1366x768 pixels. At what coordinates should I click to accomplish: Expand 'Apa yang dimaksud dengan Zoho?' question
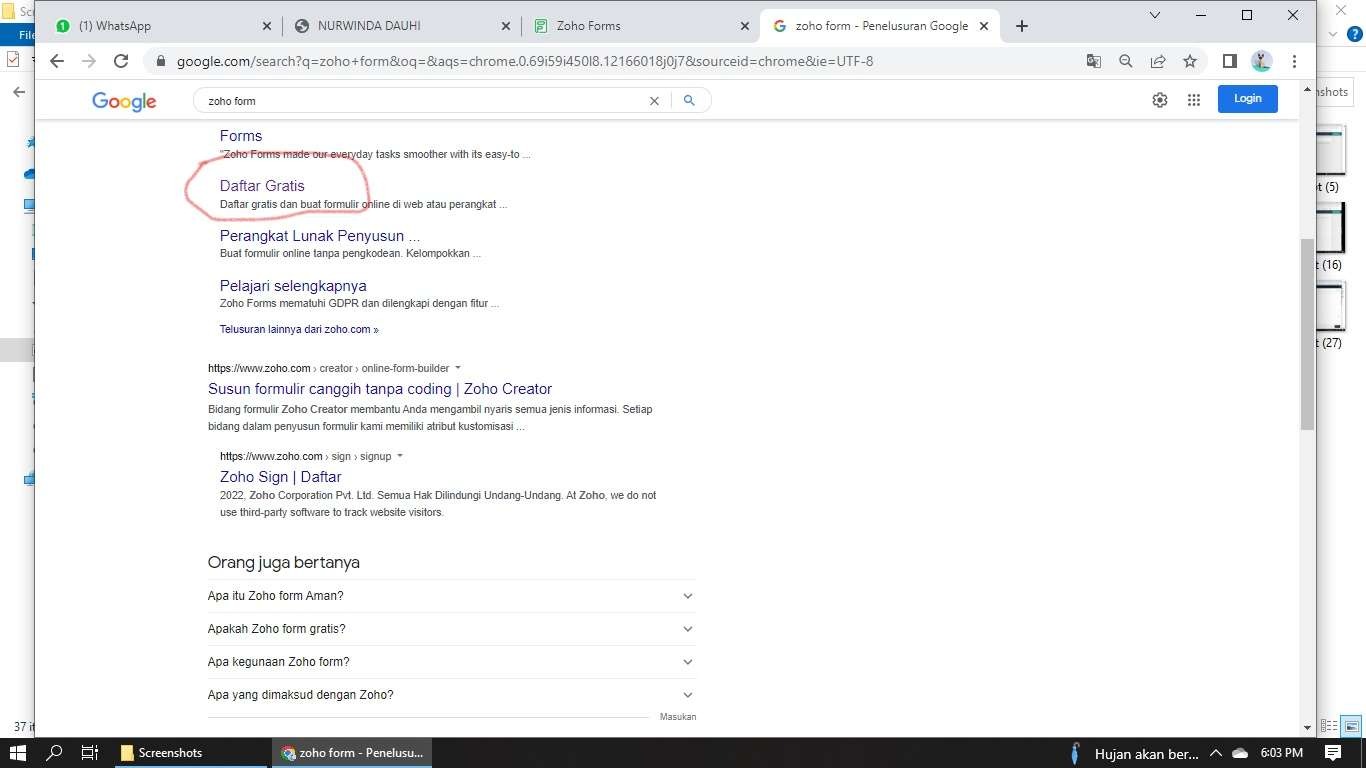[451, 695]
